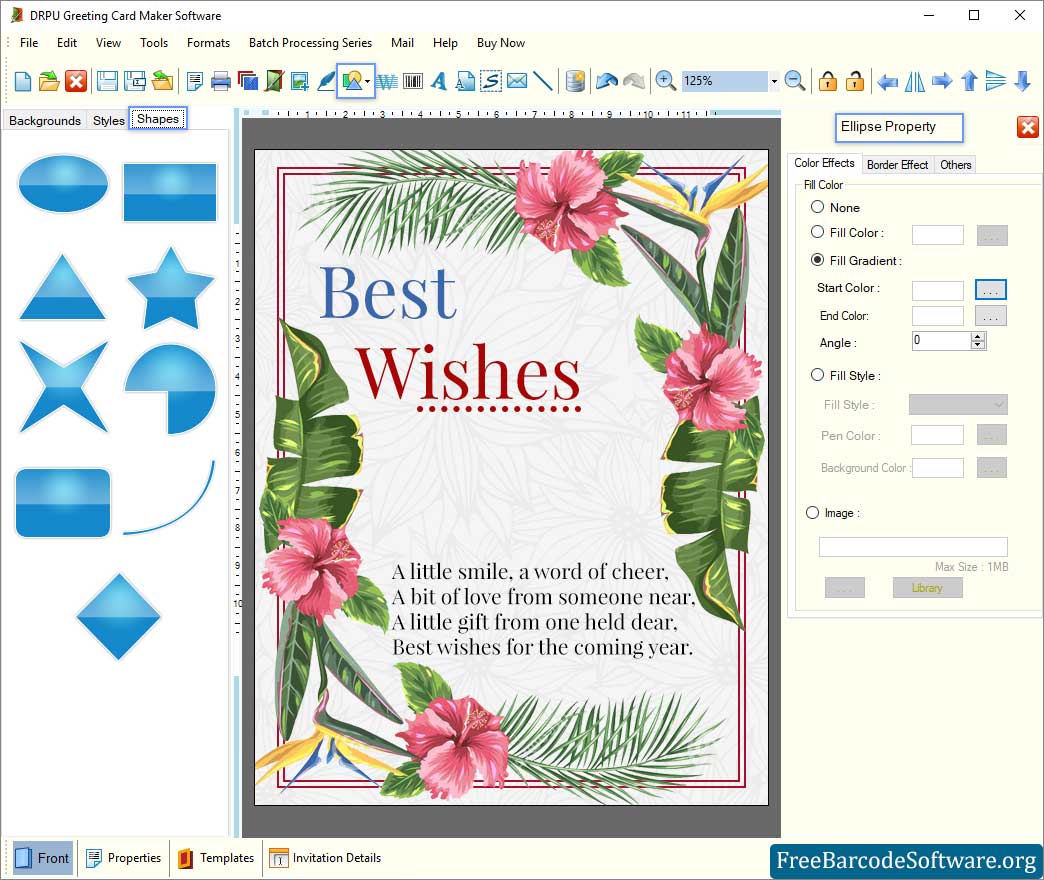This screenshot has height=880, width=1044.
Task: Select the Line drawing tool
Action: point(543,81)
